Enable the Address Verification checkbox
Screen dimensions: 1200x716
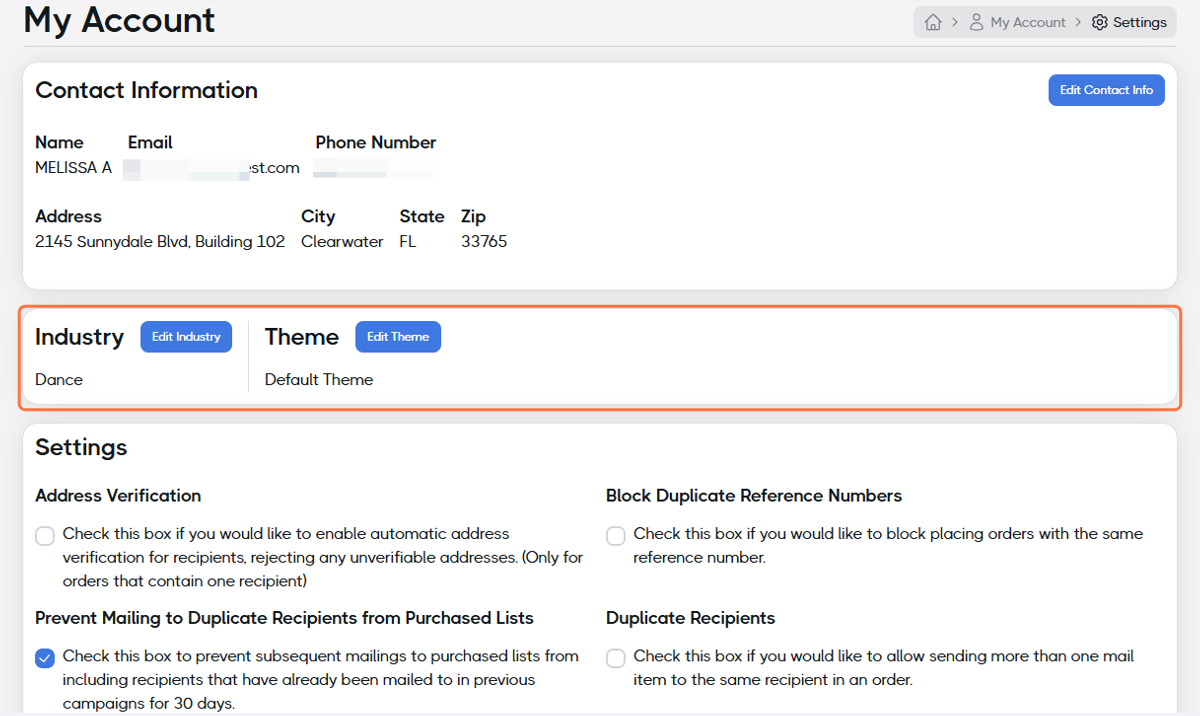(45, 536)
